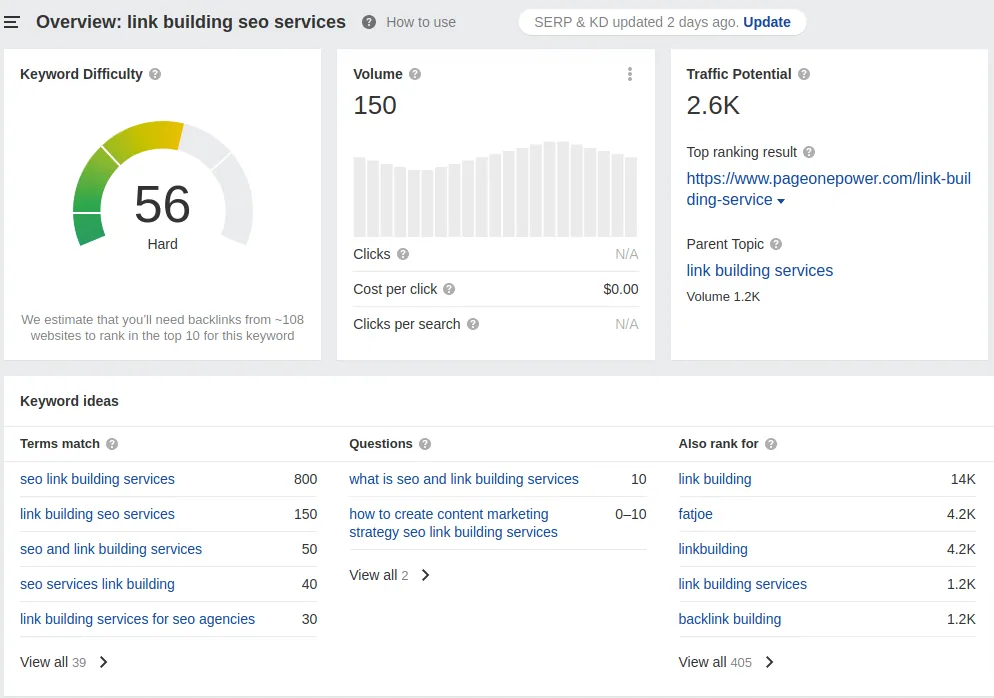Open 'link building' in Also rank for
The image size is (994, 698).
pos(714,479)
